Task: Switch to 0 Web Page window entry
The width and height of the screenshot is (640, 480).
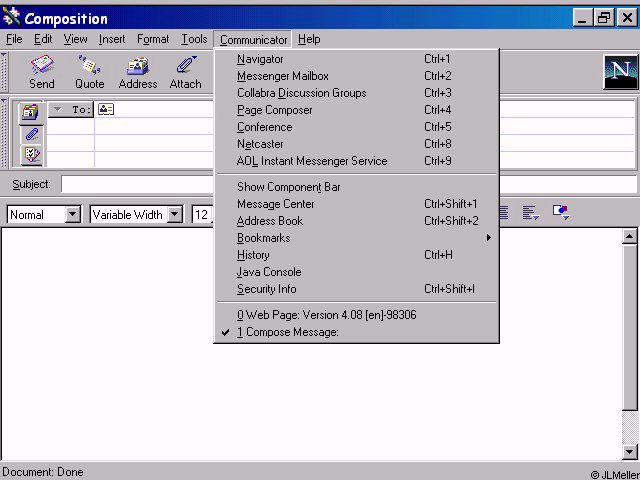Action: pyautogui.click(x=356, y=315)
